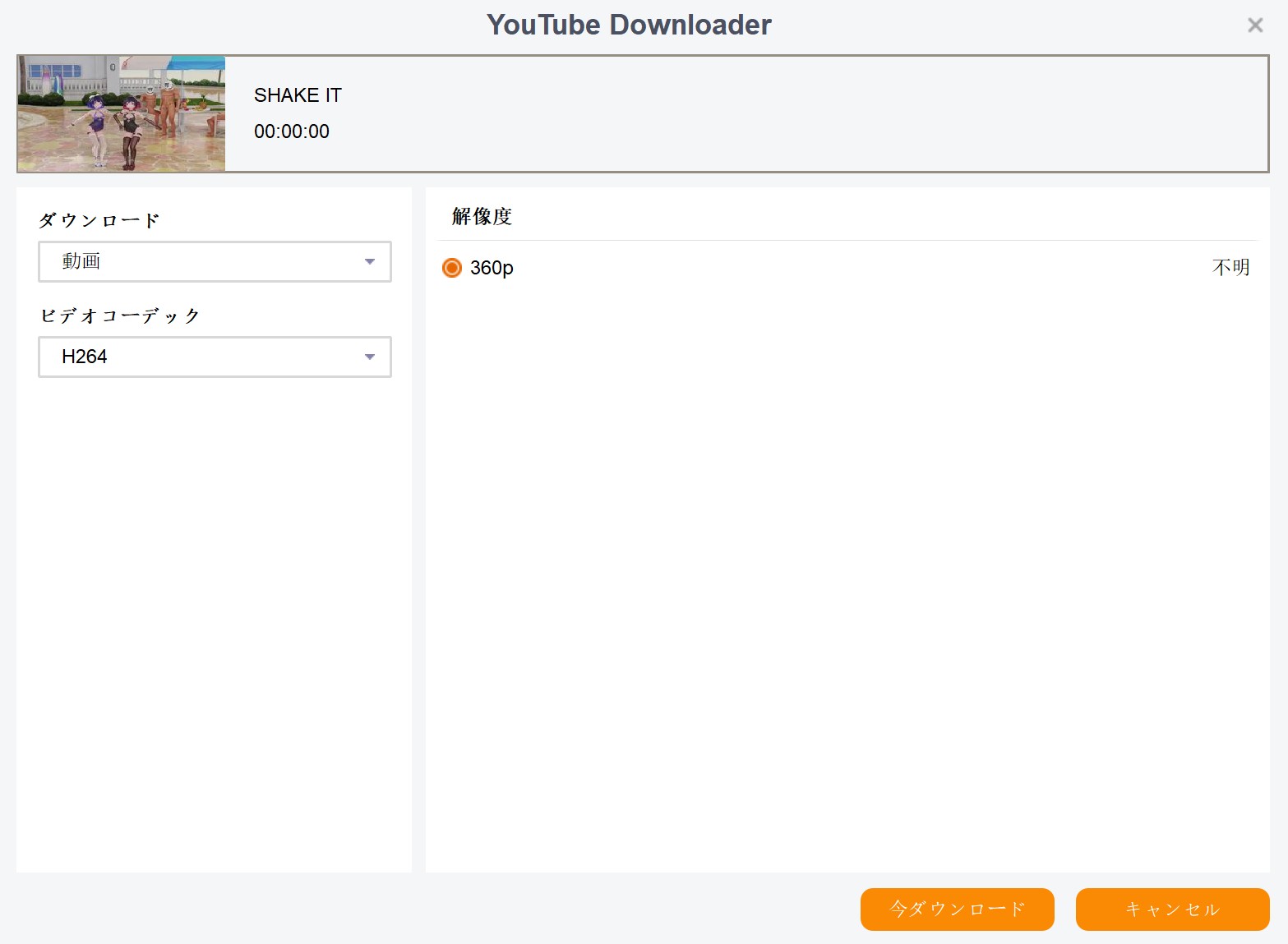The width and height of the screenshot is (1288, 944).
Task: Click the ダウンロード section label
Action: click(x=99, y=220)
